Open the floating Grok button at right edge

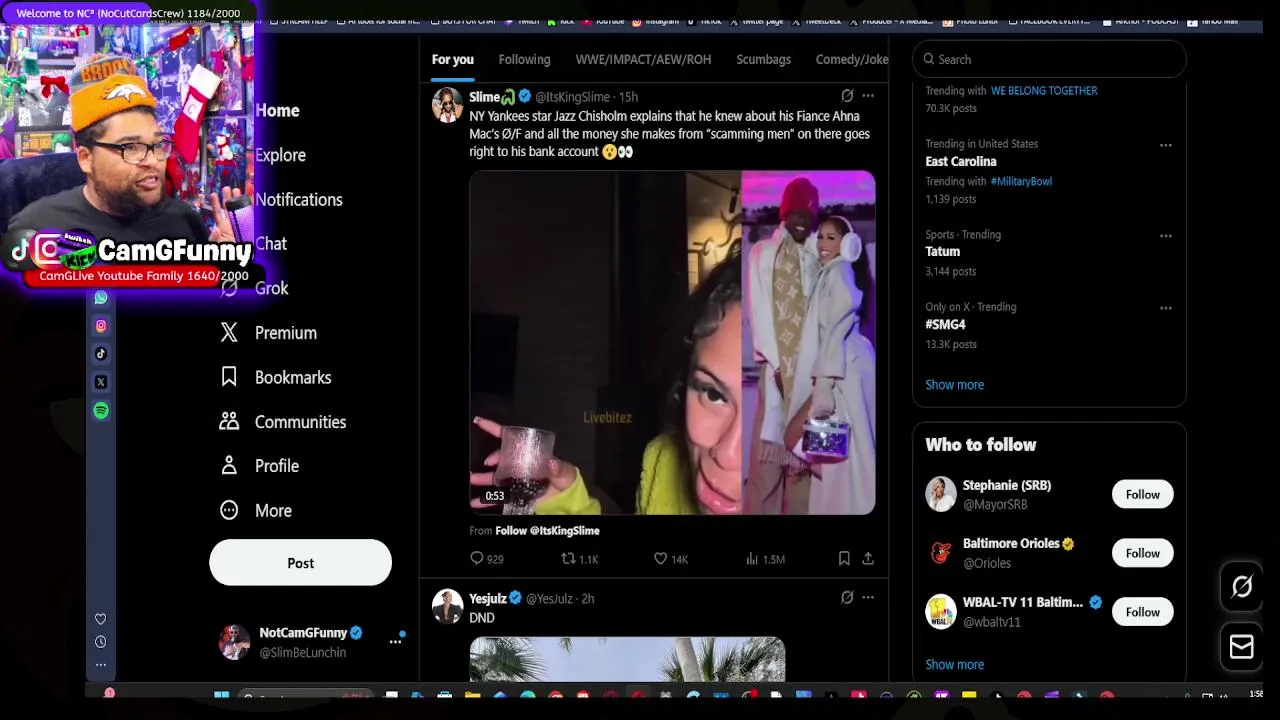(1241, 587)
